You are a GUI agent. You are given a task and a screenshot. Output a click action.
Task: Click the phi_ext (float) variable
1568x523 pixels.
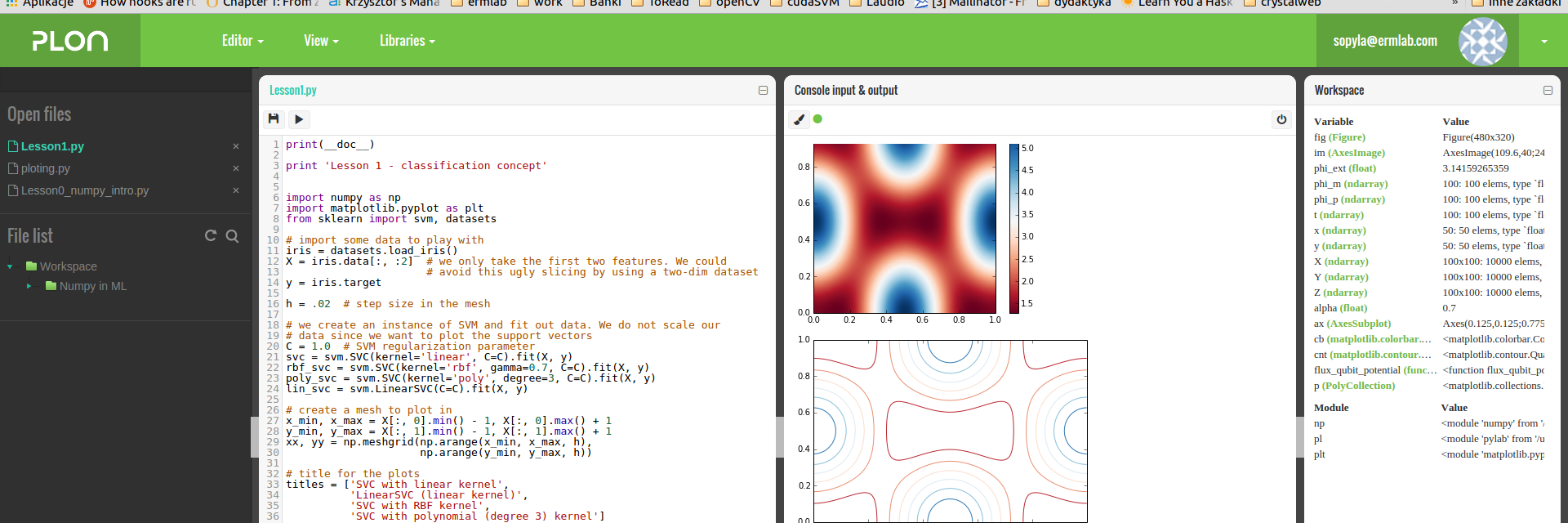[x=1344, y=168]
